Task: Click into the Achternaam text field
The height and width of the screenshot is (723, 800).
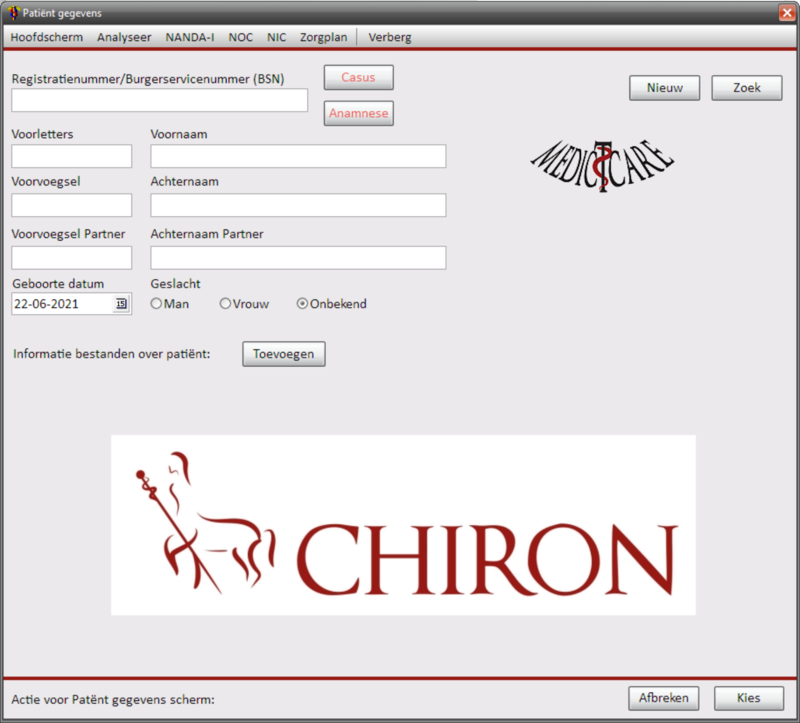Action: click(x=298, y=206)
